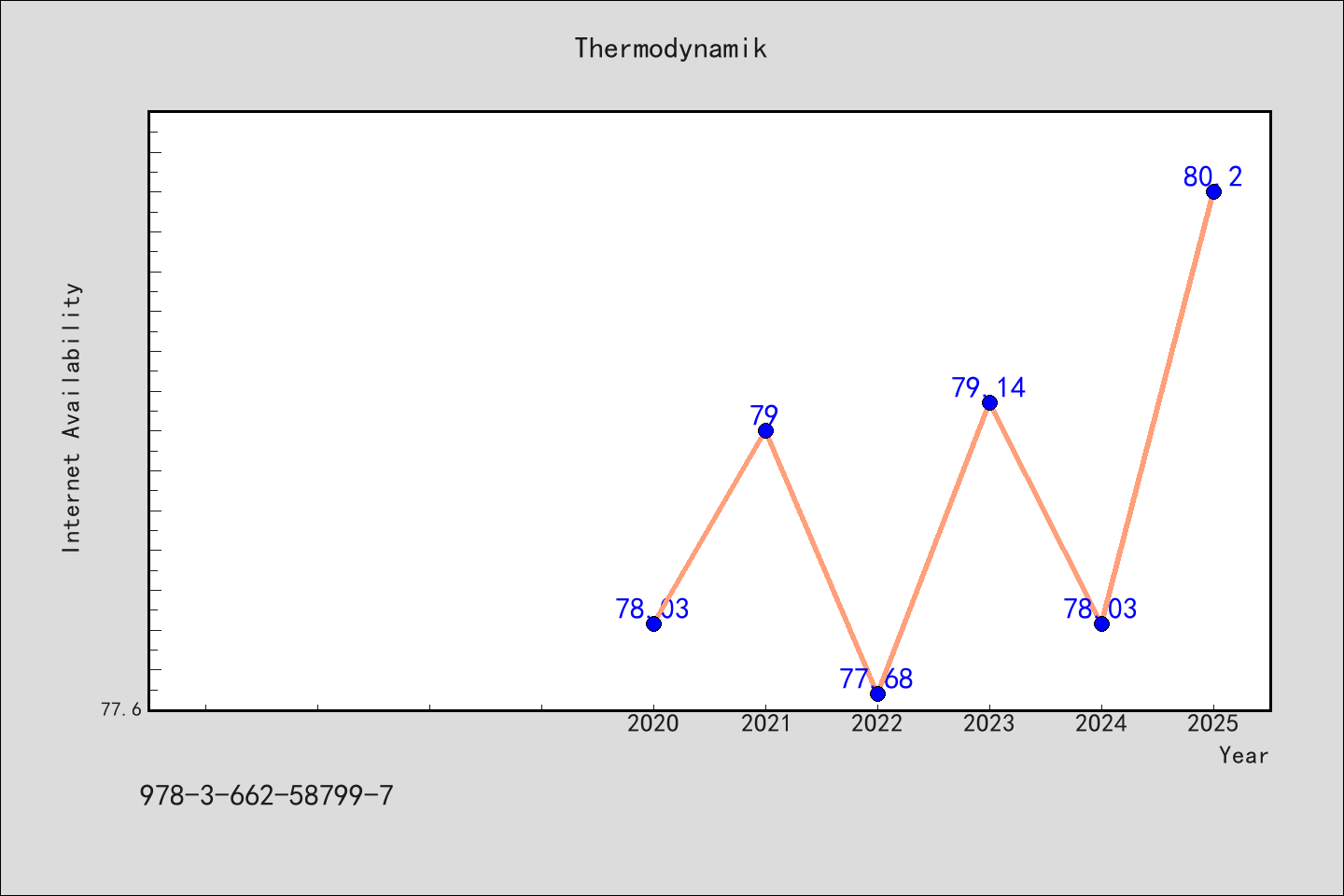
Task: Click the 2025 x-axis tick label
Action: (1213, 723)
